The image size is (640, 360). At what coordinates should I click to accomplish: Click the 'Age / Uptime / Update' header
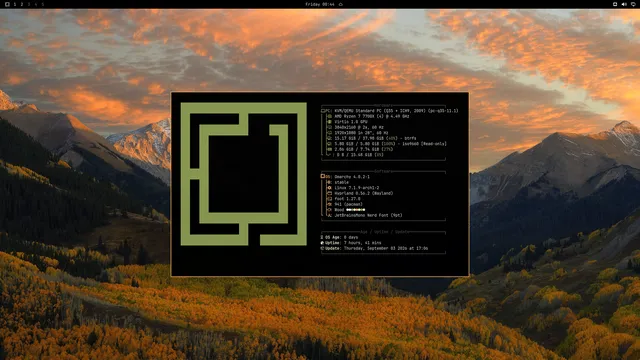[x=384, y=232]
